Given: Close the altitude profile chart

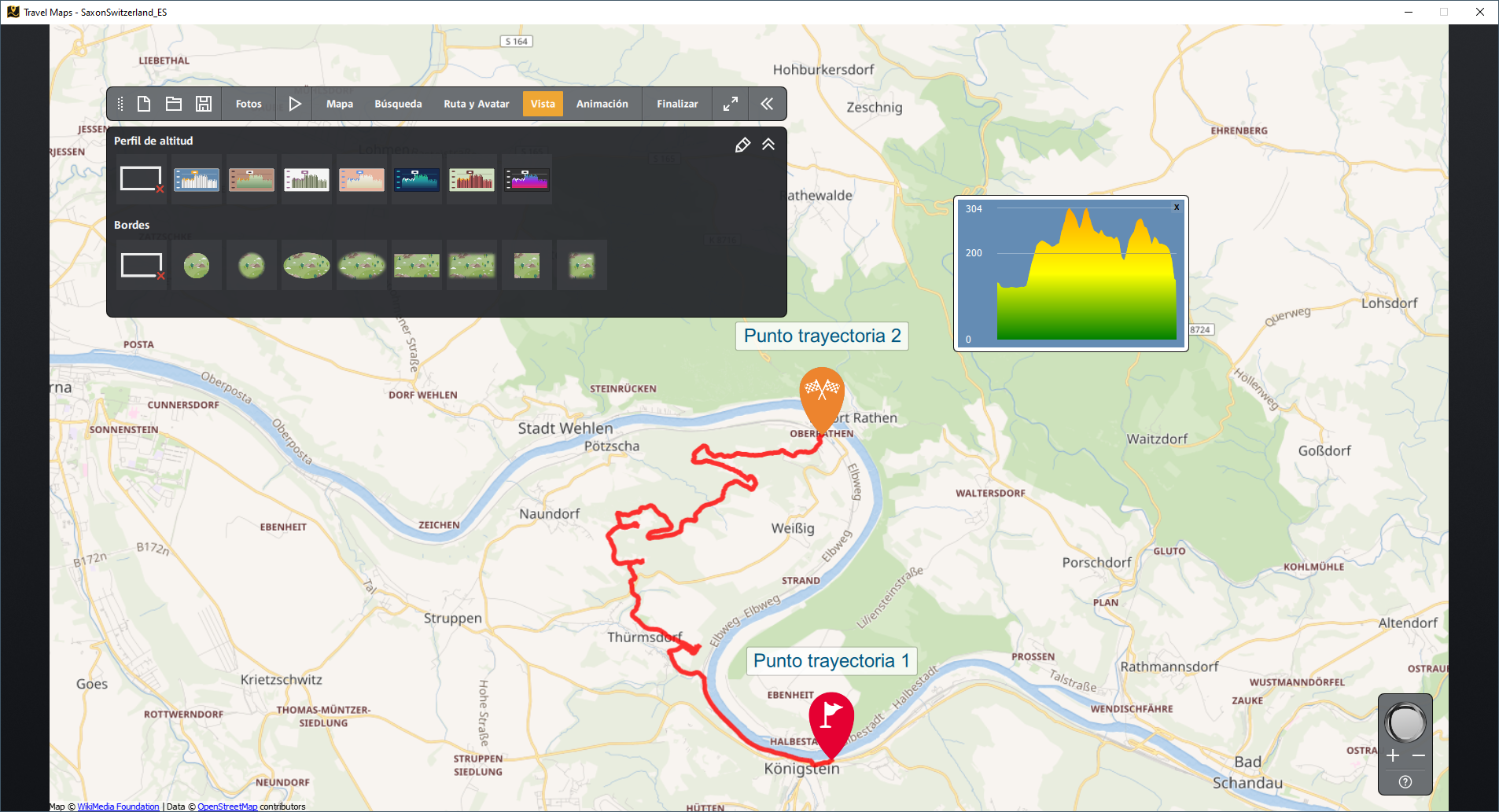Looking at the screenshot, I should tap(1177, 208).
